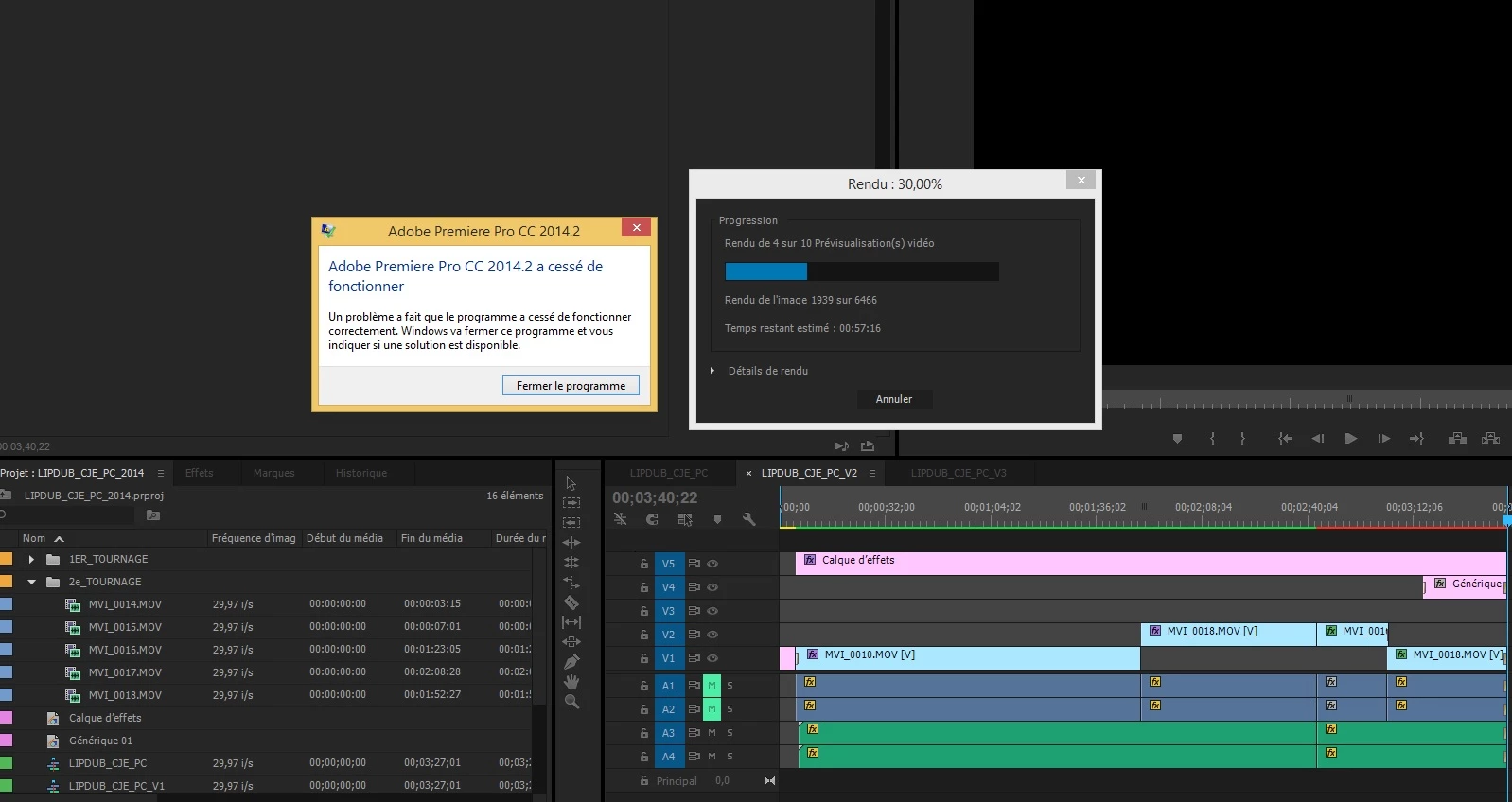
Task: Open timeline display settings wrench
Action: [x=749, y=519]
